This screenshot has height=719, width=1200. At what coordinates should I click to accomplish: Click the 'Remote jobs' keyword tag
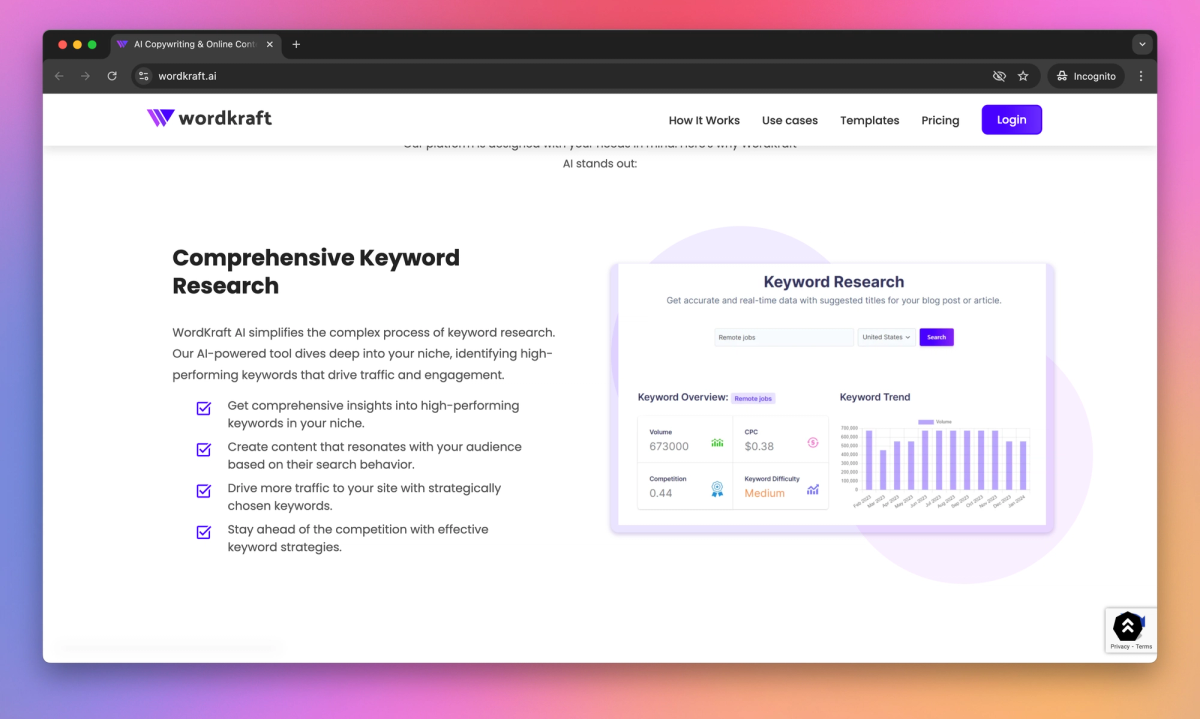click(753, 398)
